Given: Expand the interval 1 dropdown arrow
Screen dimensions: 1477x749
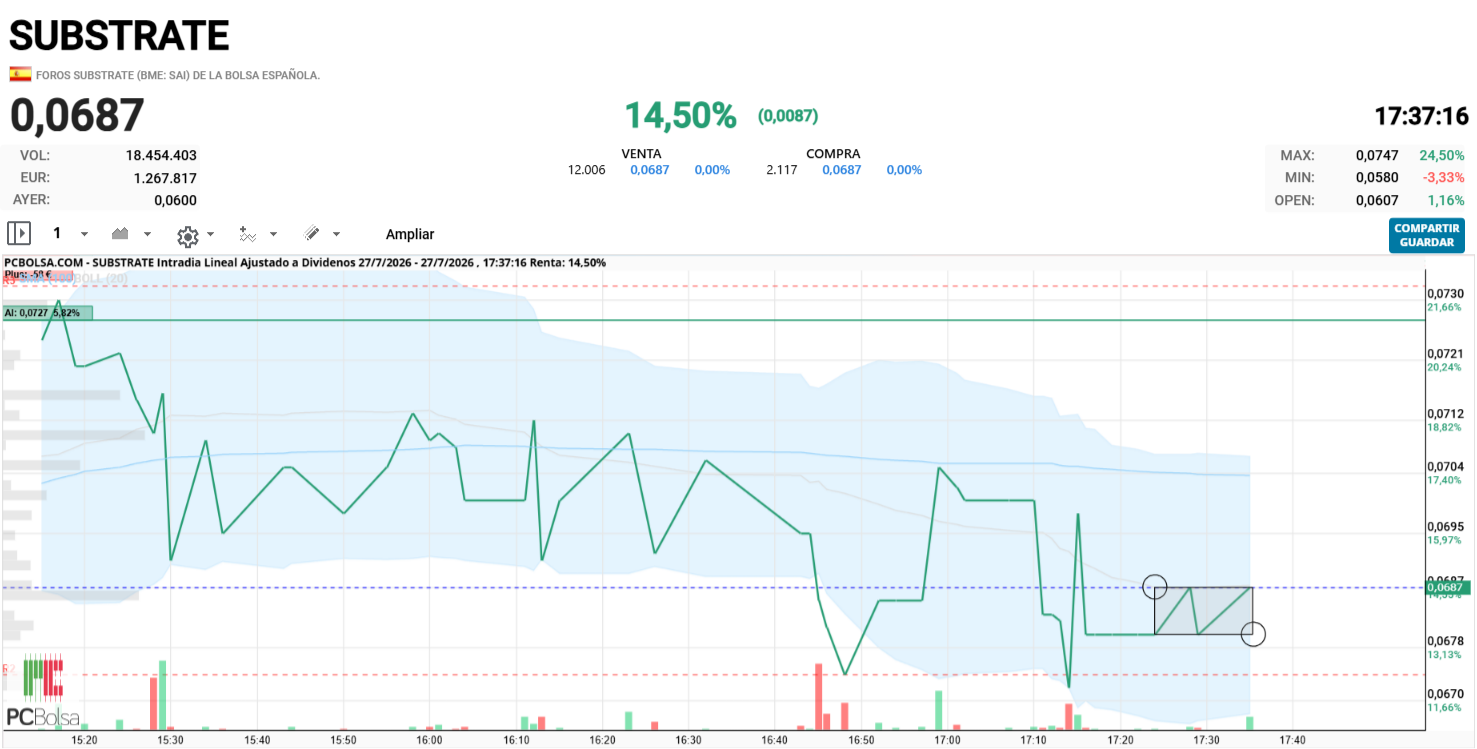Looking at the screenshot, I should [x=84, y=234].
